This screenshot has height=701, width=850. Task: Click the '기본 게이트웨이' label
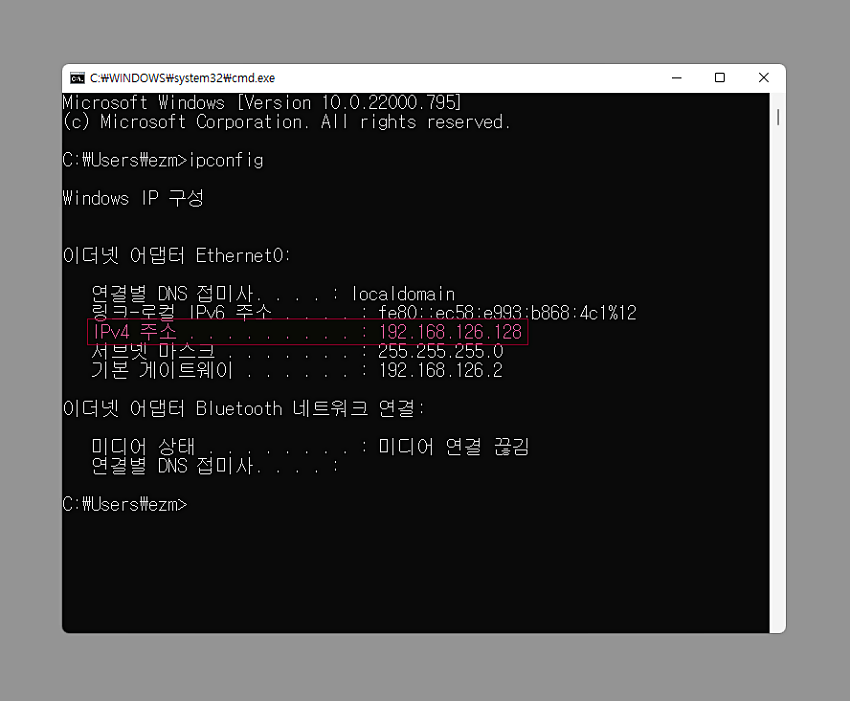click(162, 370)
